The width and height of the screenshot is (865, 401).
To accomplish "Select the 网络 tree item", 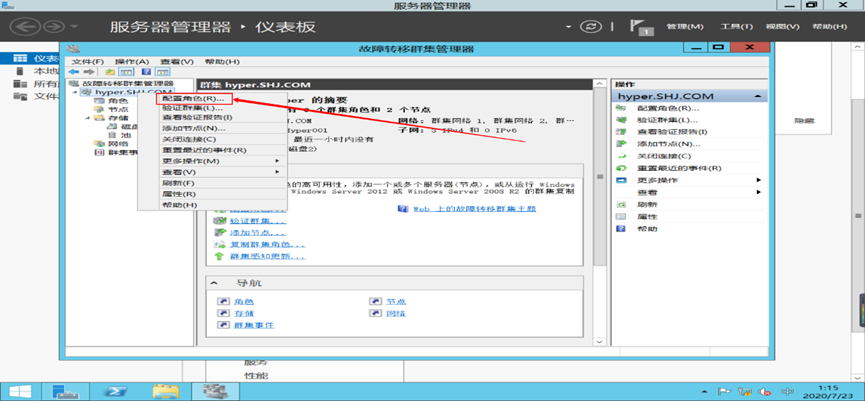I will (x=118, y=143).
